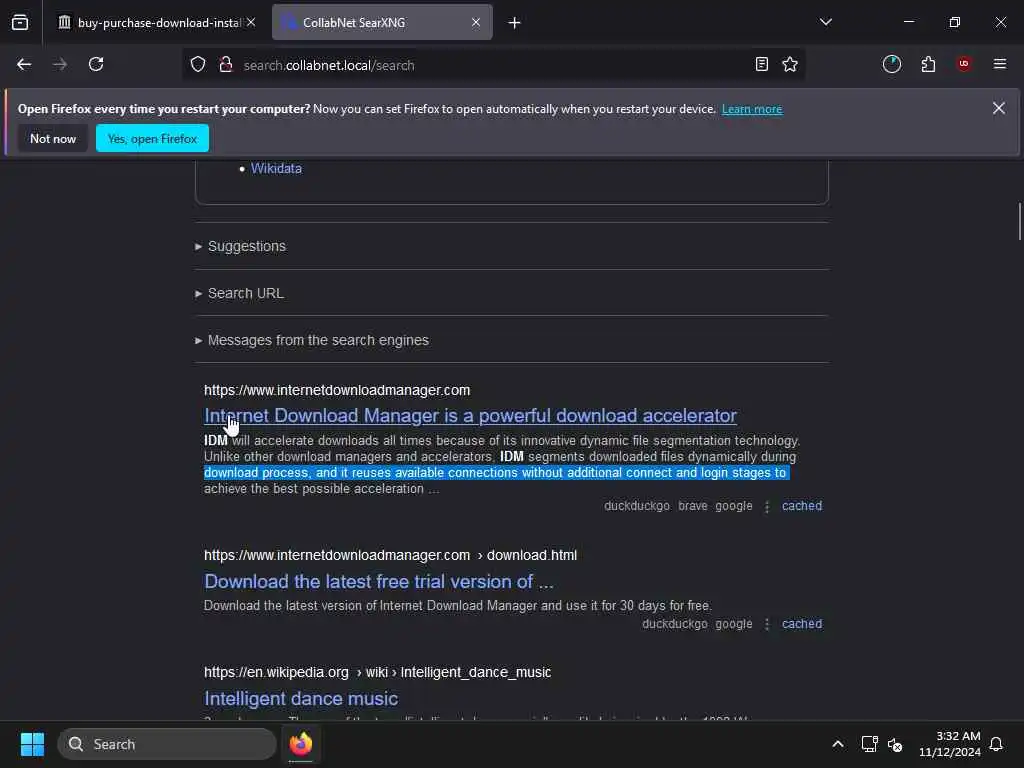Open the Firefox View icon in tab strip
Viewport: 1024px width, 768px height.
(x=20, y=23)
